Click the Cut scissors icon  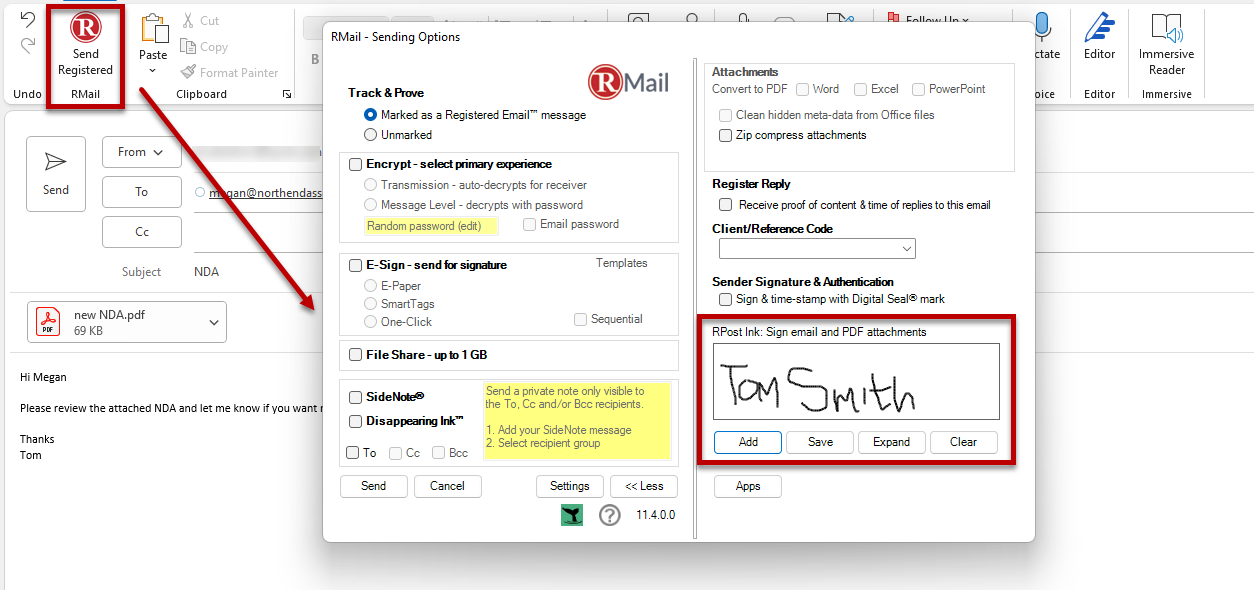[x=188, y=20]
